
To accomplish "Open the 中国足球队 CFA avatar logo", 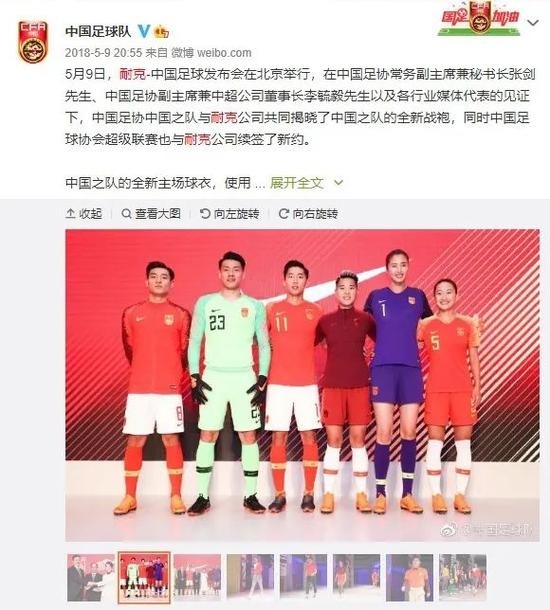I will pyautogui.click(x=33, y=42).
